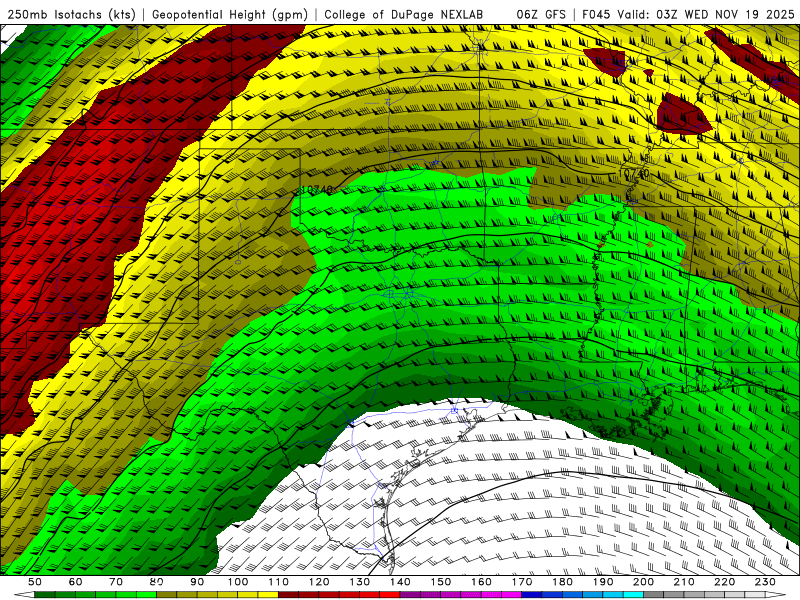Click the 170 label on the legend scale
Image resolution: width=800 pixels, height=600 pixels.
click(523, 582)
